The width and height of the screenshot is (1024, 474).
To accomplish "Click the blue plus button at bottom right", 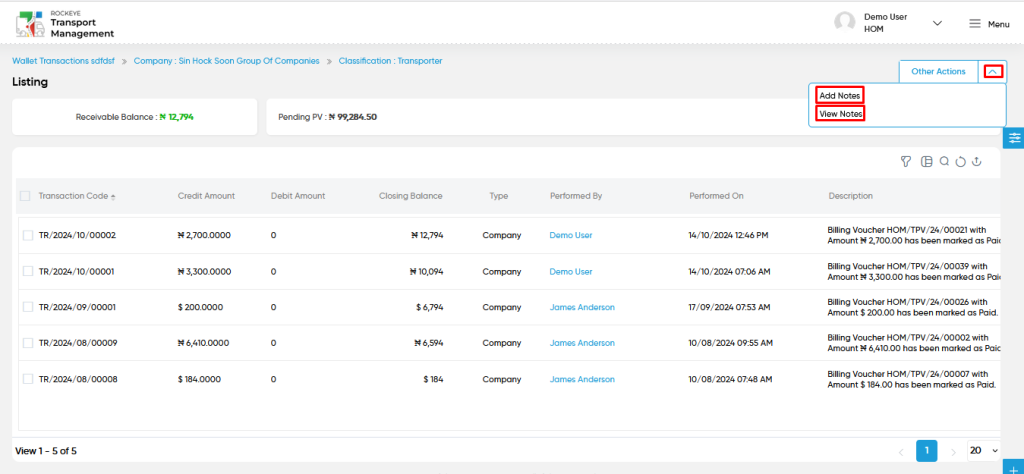I will point(1014,465).
